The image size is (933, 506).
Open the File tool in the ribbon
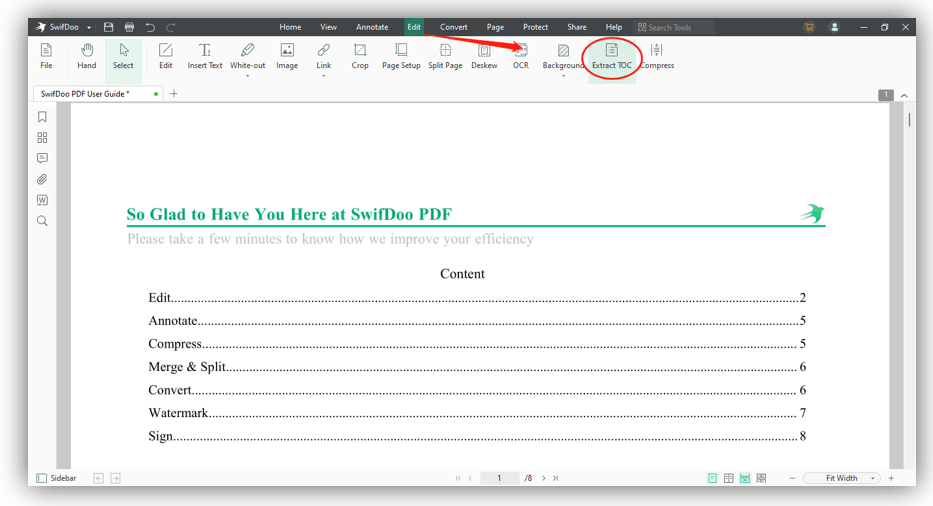(46, 56)
